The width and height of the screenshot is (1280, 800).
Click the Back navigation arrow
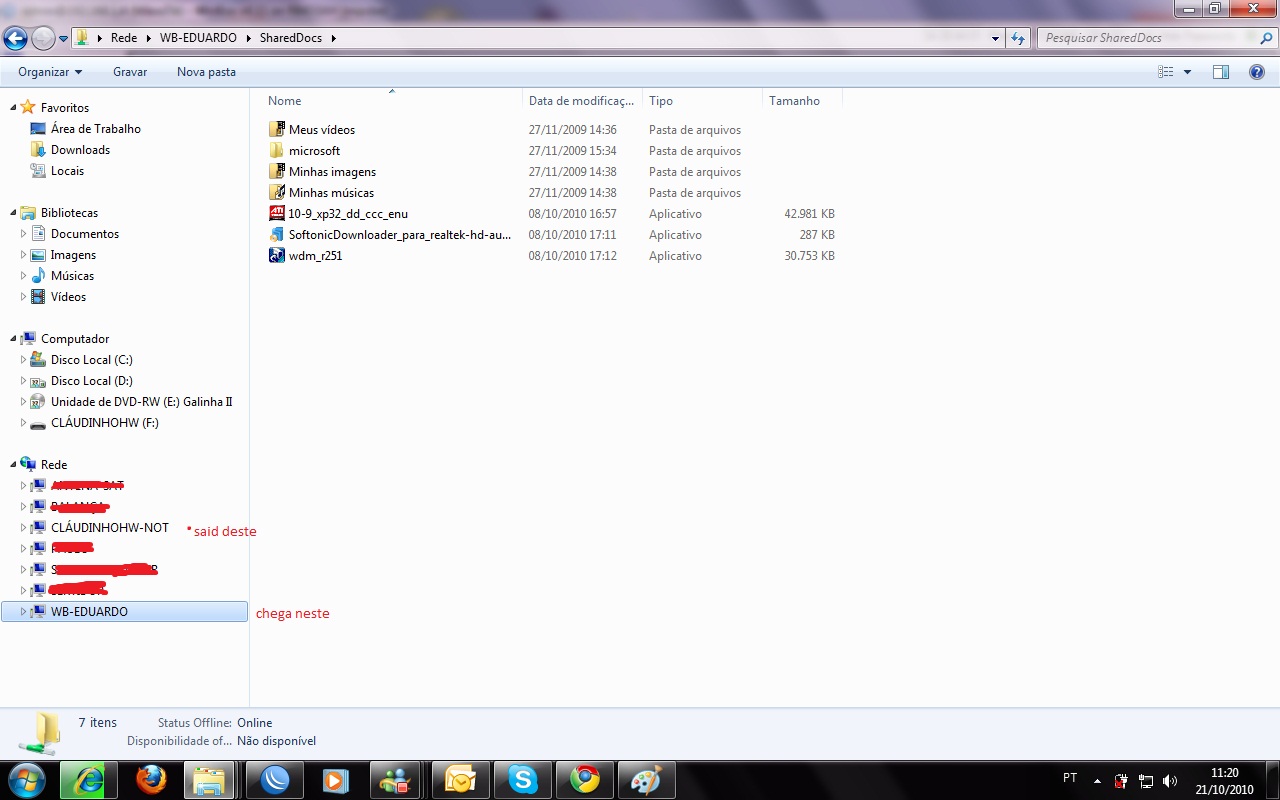click(x=15, y=38)
